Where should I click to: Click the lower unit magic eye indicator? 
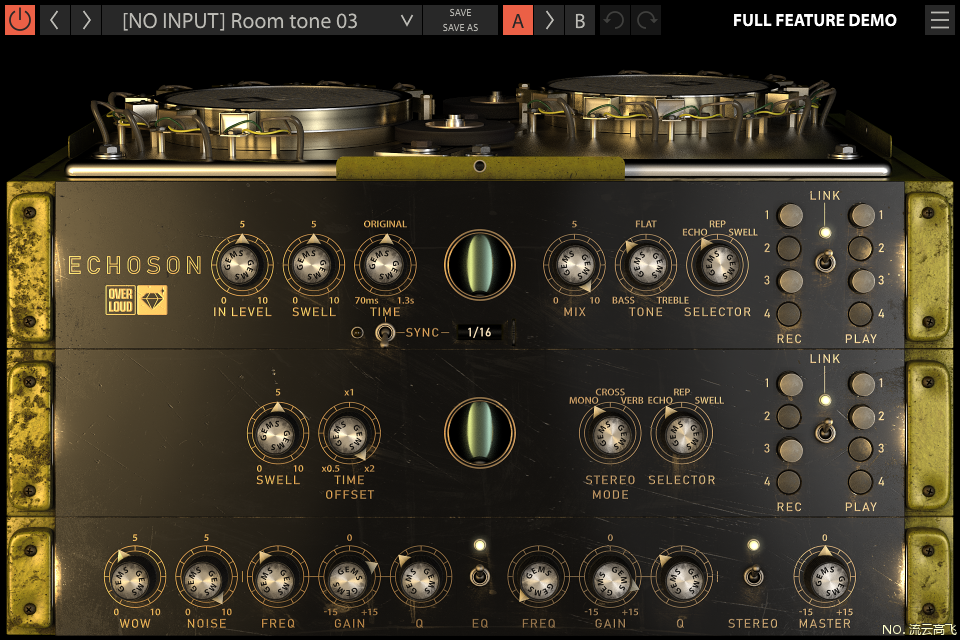click(x=480, y=434)
